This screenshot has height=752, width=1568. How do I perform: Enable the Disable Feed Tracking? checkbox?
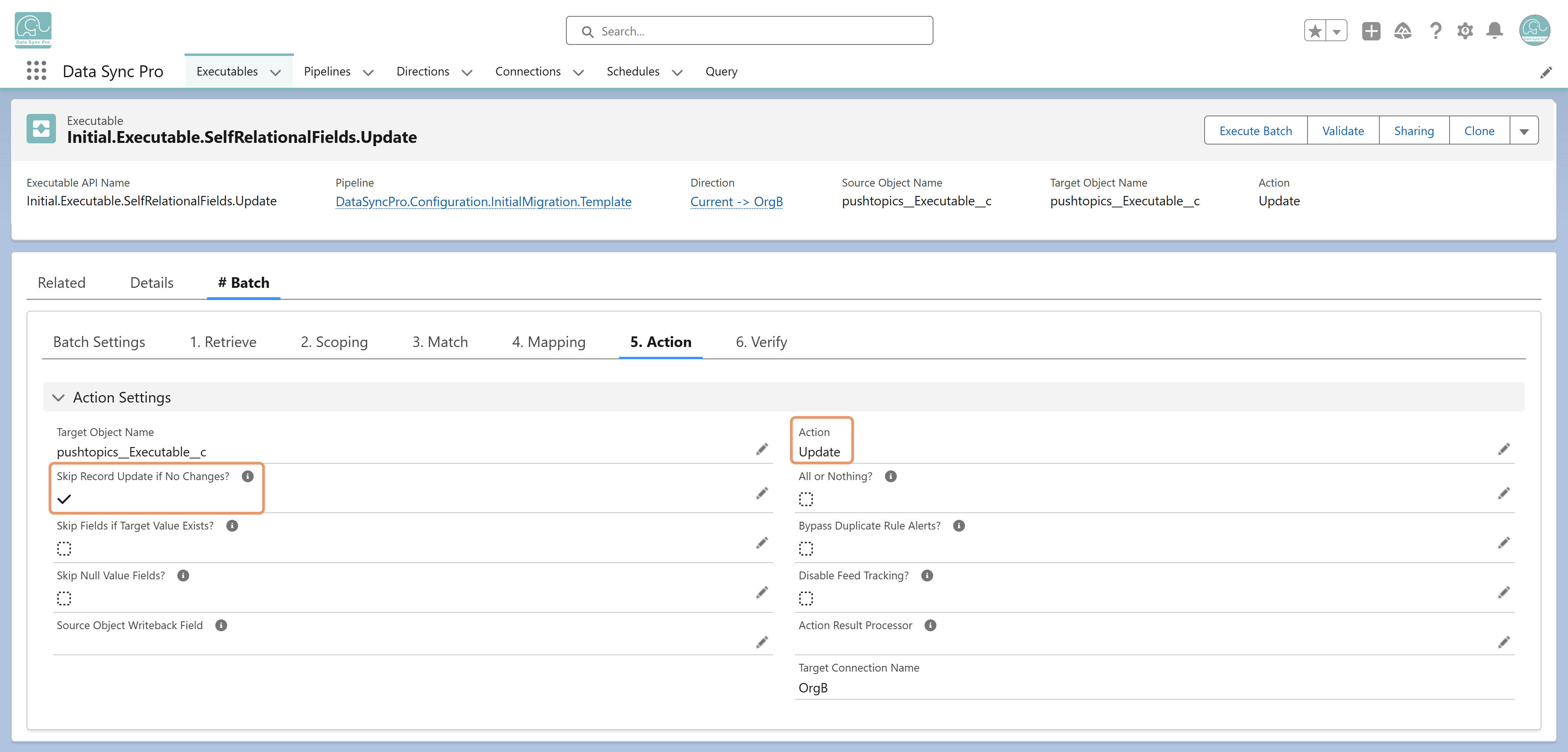point(806,598)
